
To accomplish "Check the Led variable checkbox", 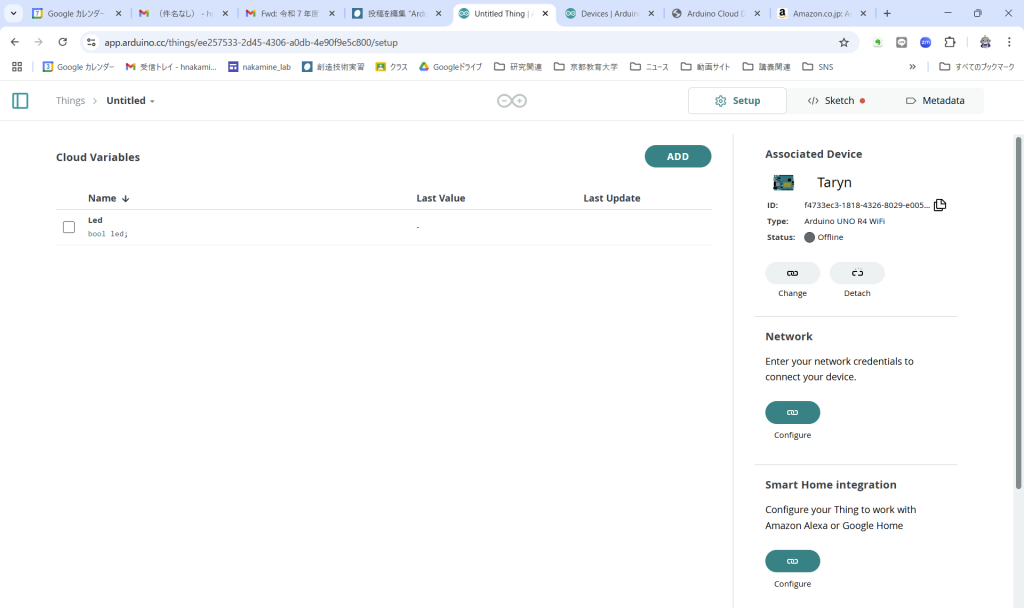I will point(69,227).
